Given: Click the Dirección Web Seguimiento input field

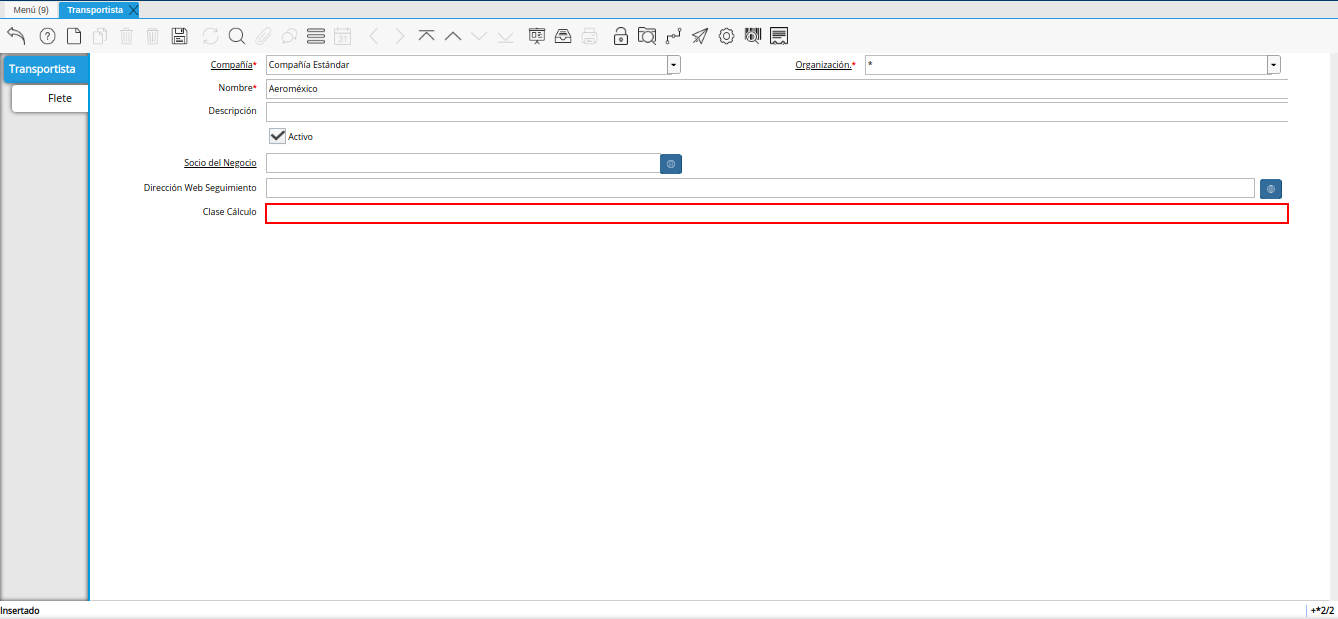Looking at the screenshot, I should [x=760, y=188].
